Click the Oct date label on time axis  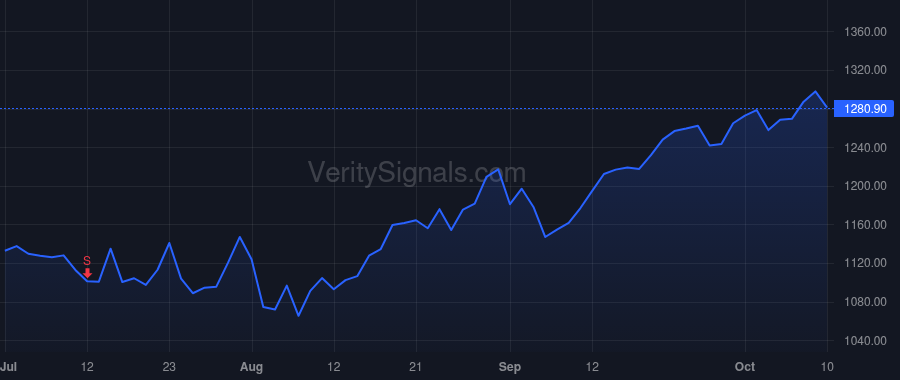pyautogui.click(x=745, y=366)
